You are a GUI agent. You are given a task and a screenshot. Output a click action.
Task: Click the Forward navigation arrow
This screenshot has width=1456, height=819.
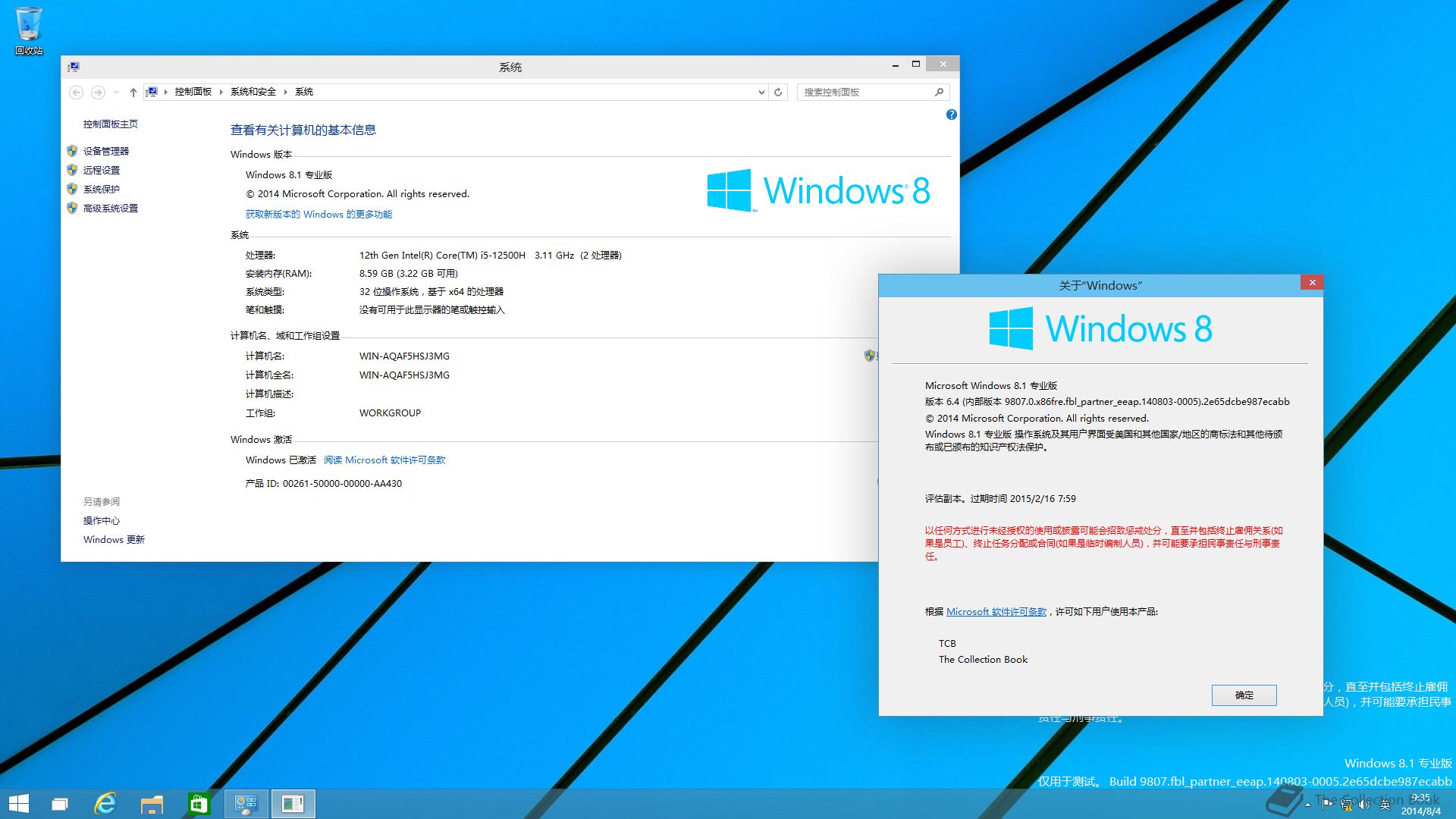pyautogui.click(x=98, y=92)
